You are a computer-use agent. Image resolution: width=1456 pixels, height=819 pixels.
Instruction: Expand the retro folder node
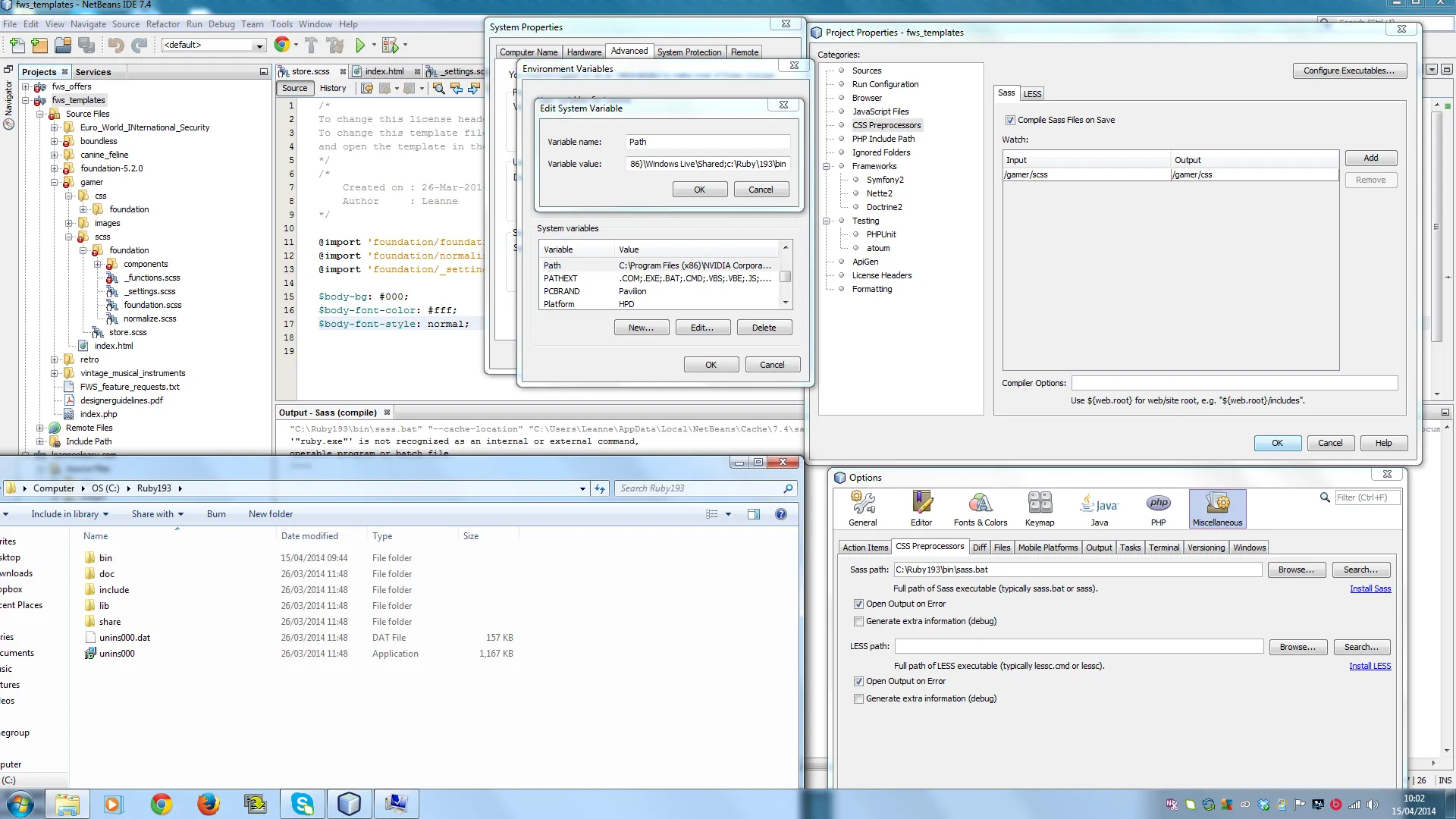(x=54, y=359)
